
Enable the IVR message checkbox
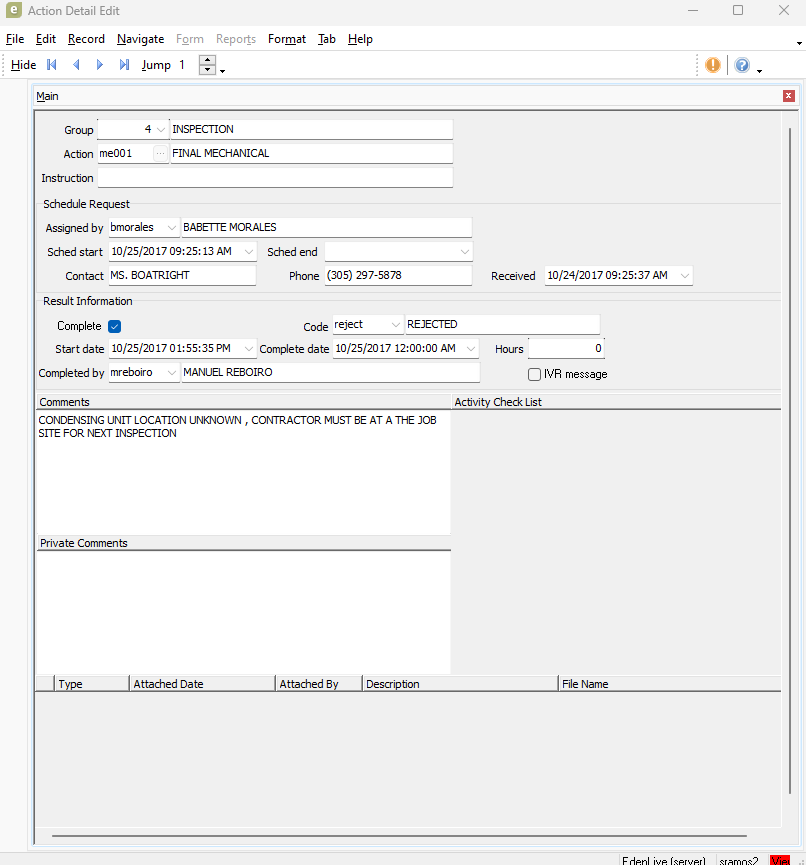click(534, 374)
